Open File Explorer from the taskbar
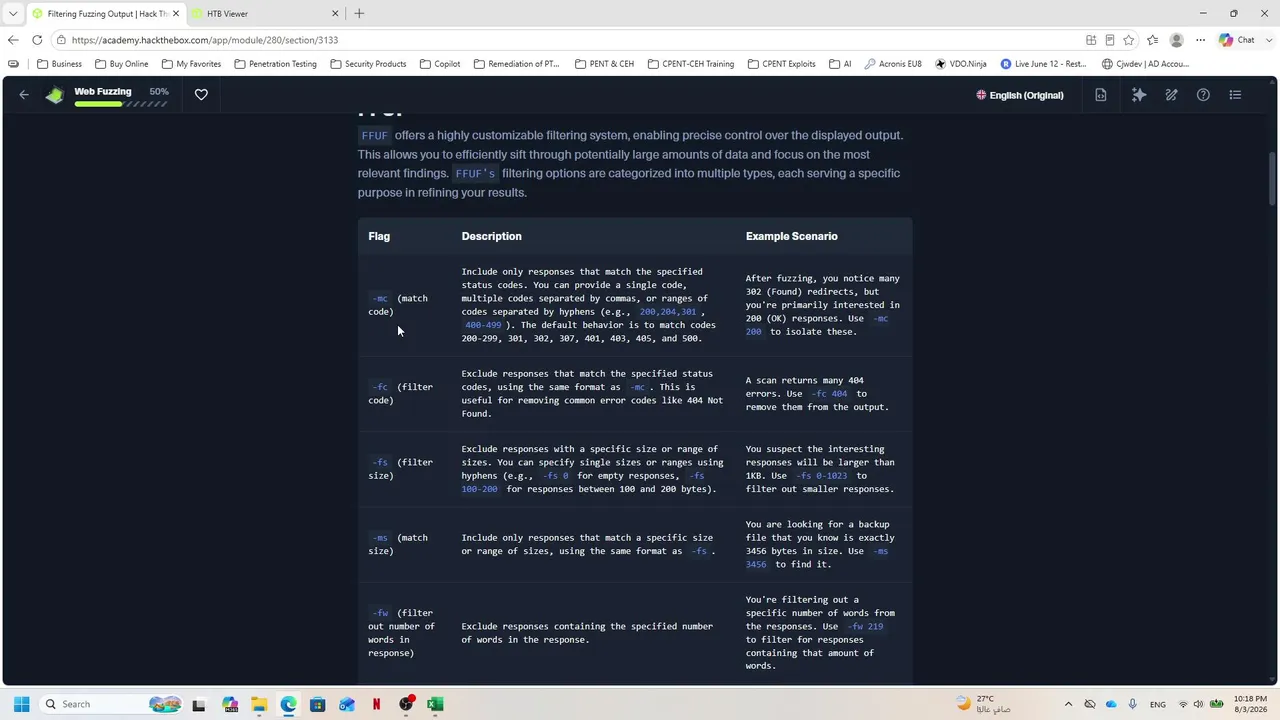 pos(259,704)
